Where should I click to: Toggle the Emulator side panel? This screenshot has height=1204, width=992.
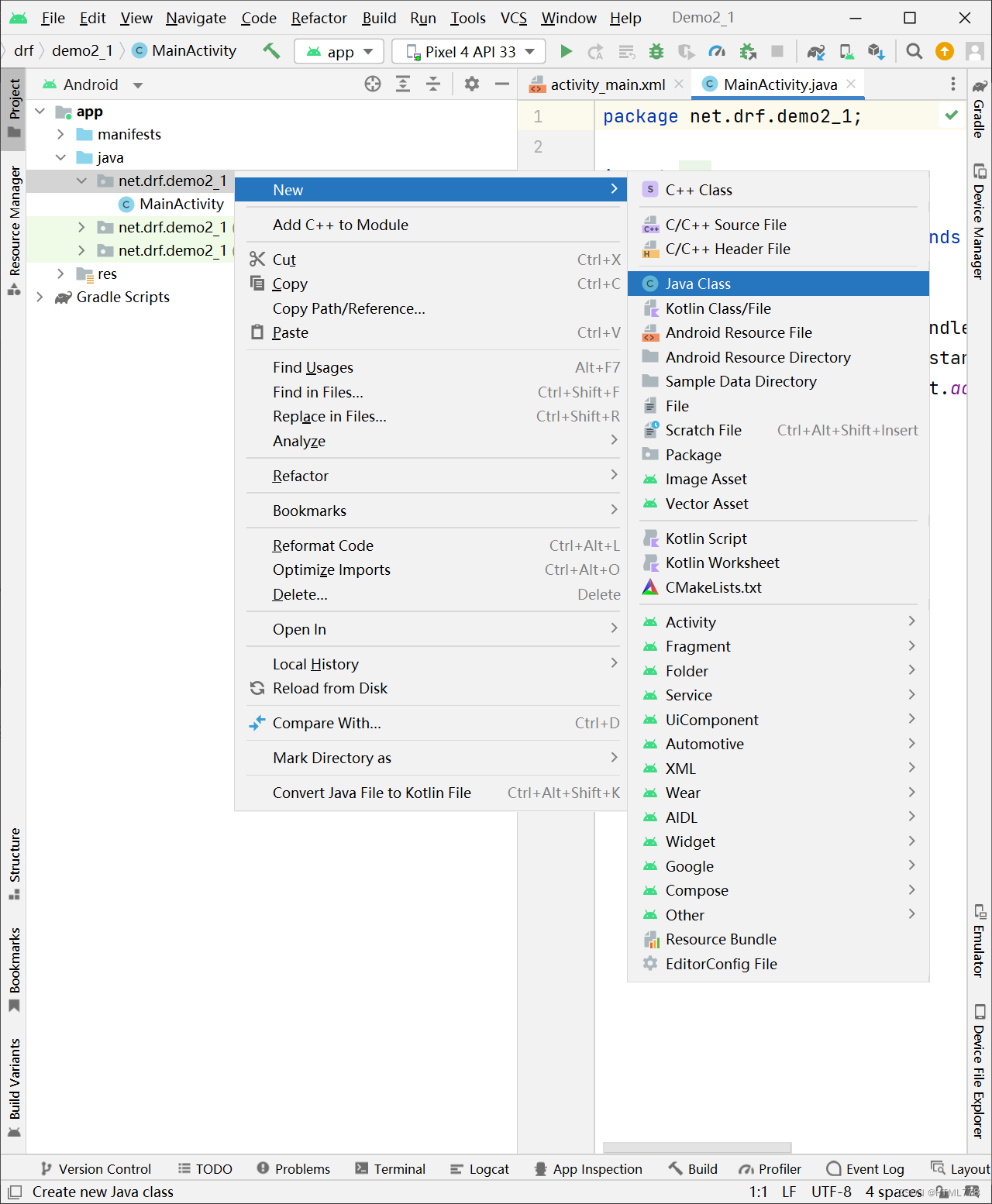pos(980,941)
